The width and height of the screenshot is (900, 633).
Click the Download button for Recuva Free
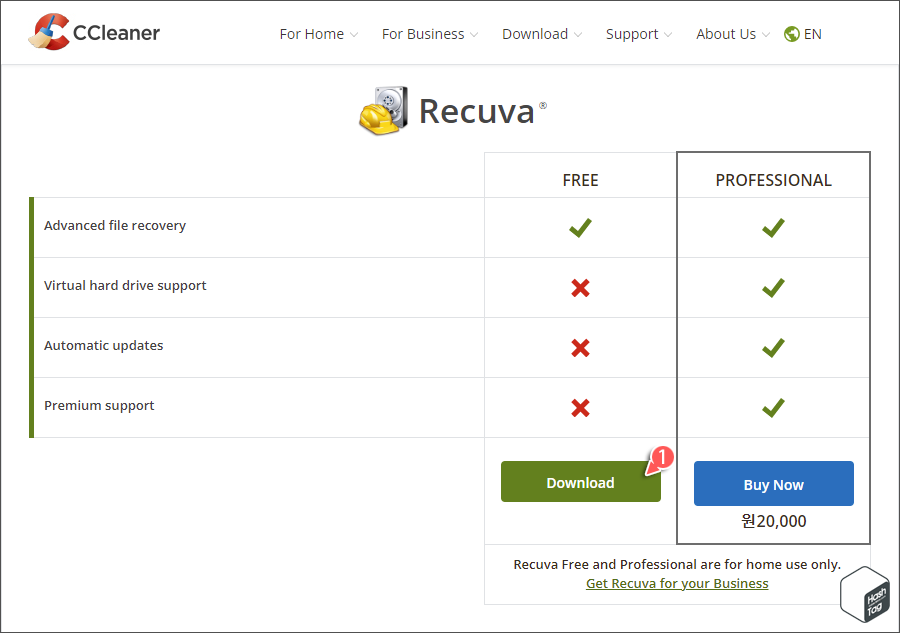[x=580, y=481]
